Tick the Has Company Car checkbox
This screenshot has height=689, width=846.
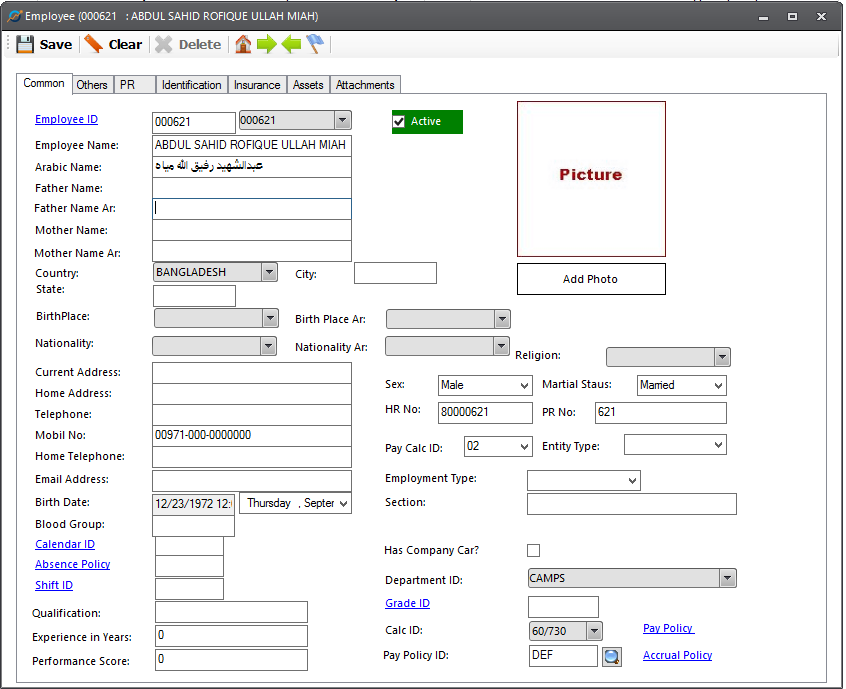point(533,550)
